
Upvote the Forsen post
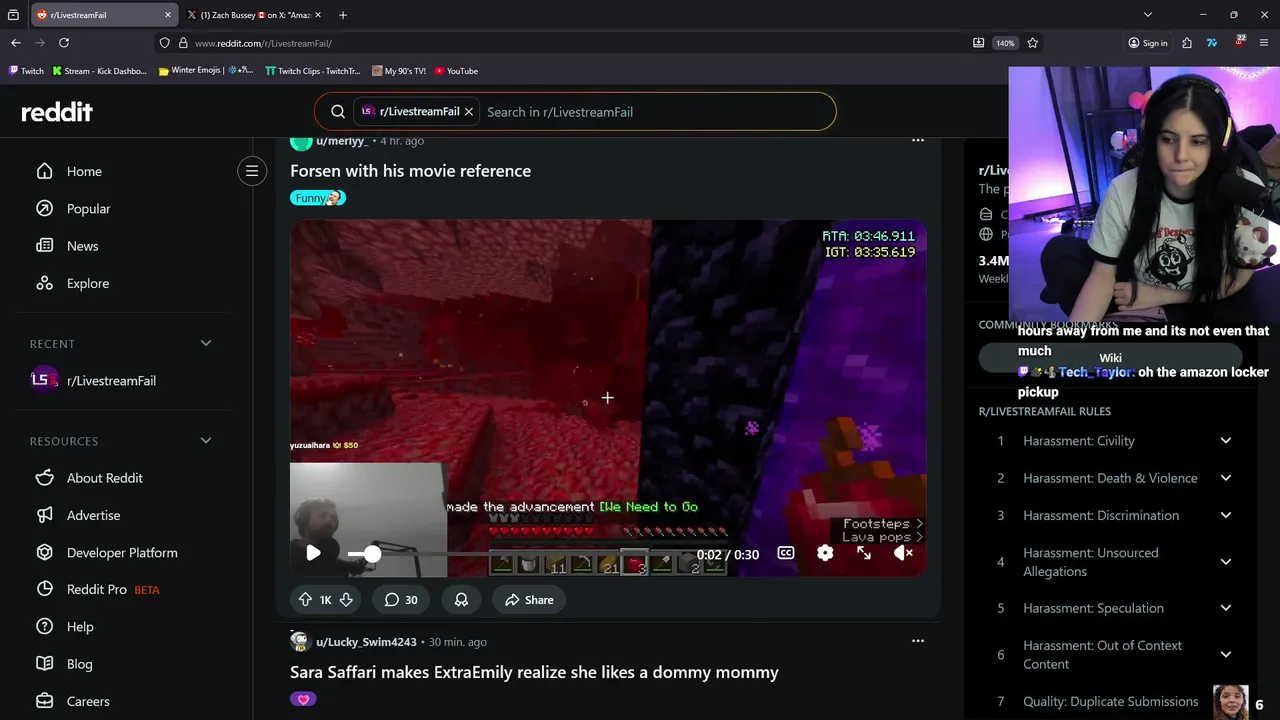306,600
